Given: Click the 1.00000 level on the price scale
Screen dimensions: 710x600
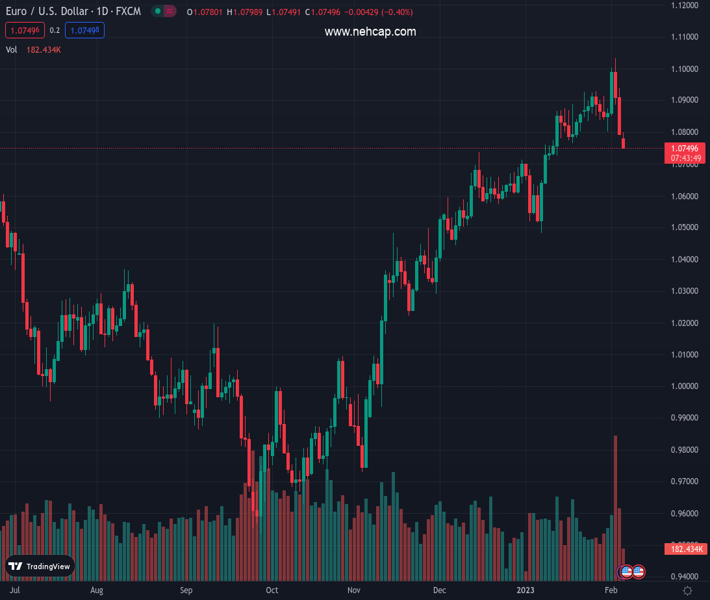Looking at the screenshot, I should point(685,386).
